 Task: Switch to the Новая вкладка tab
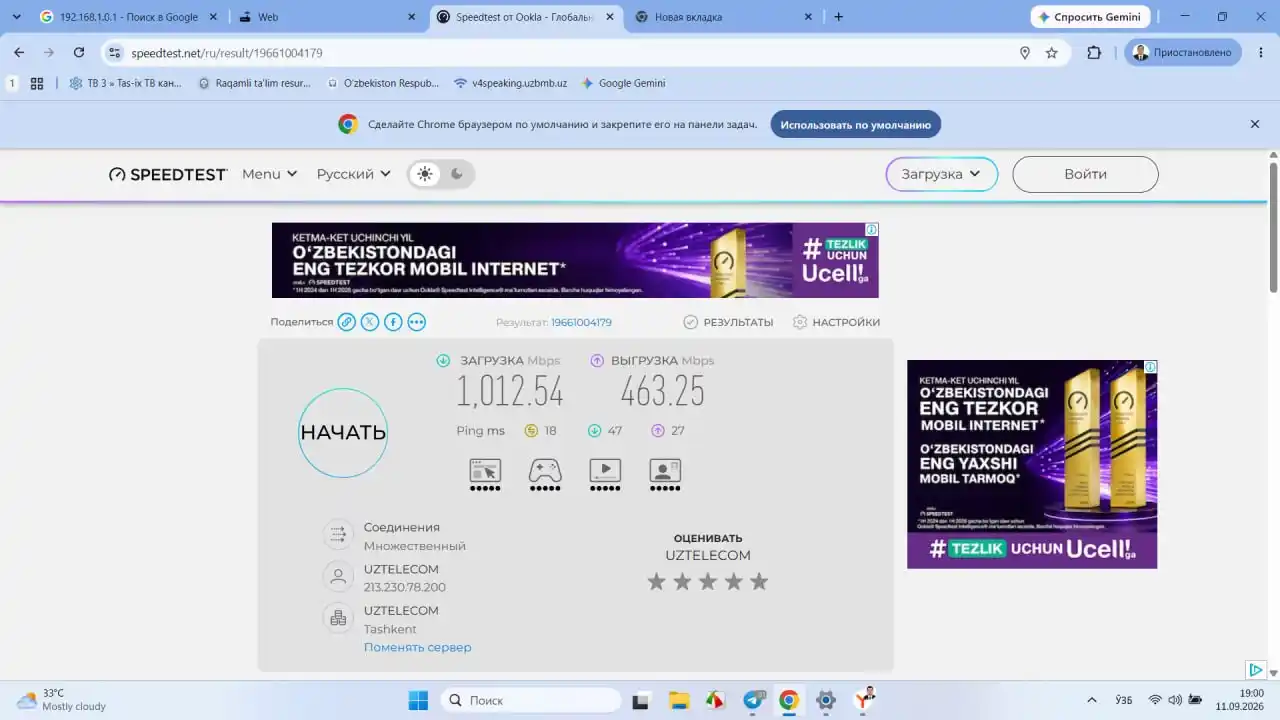tap(725, 17)
